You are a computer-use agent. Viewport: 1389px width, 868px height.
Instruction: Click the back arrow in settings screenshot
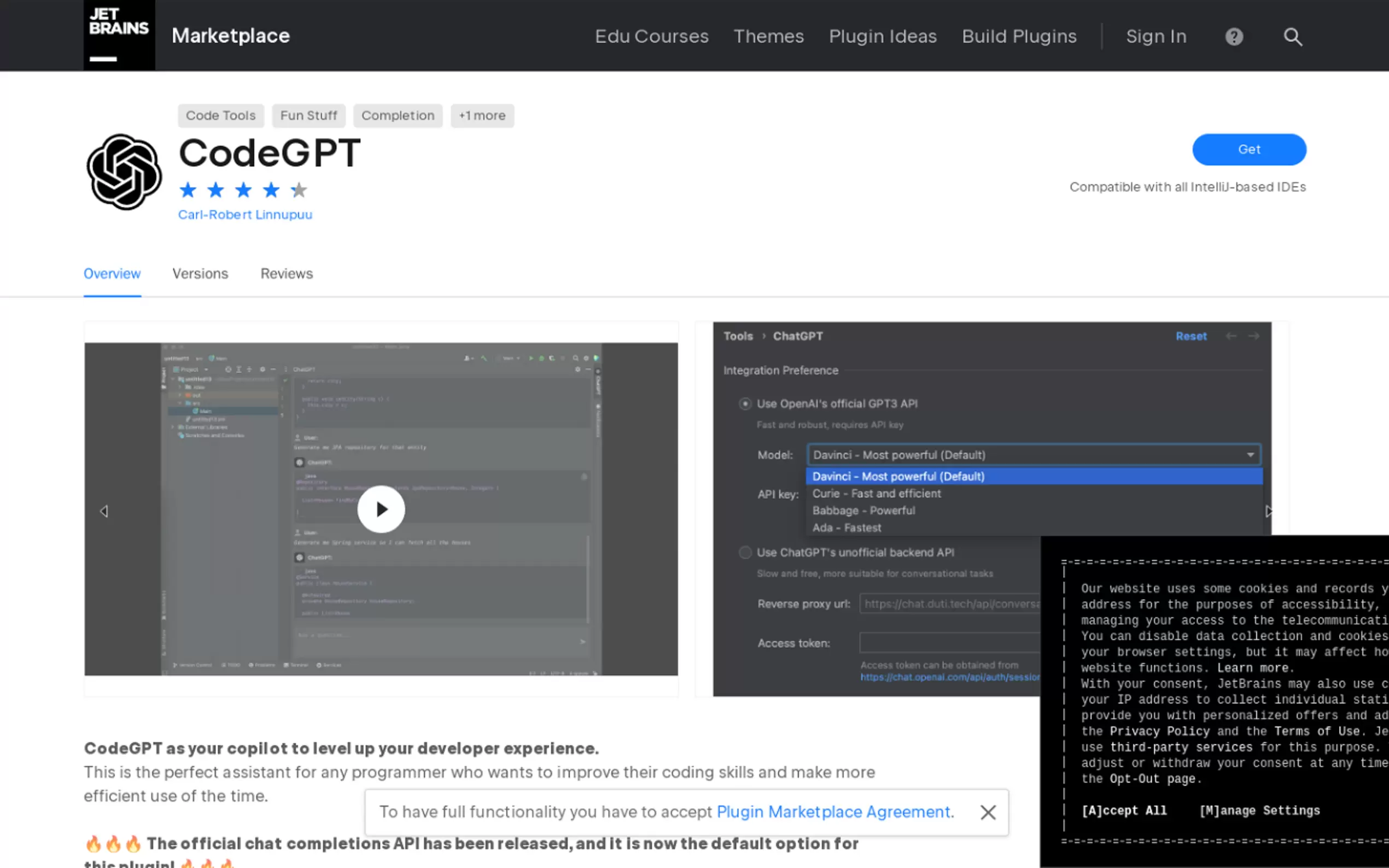pos(1230,336)
